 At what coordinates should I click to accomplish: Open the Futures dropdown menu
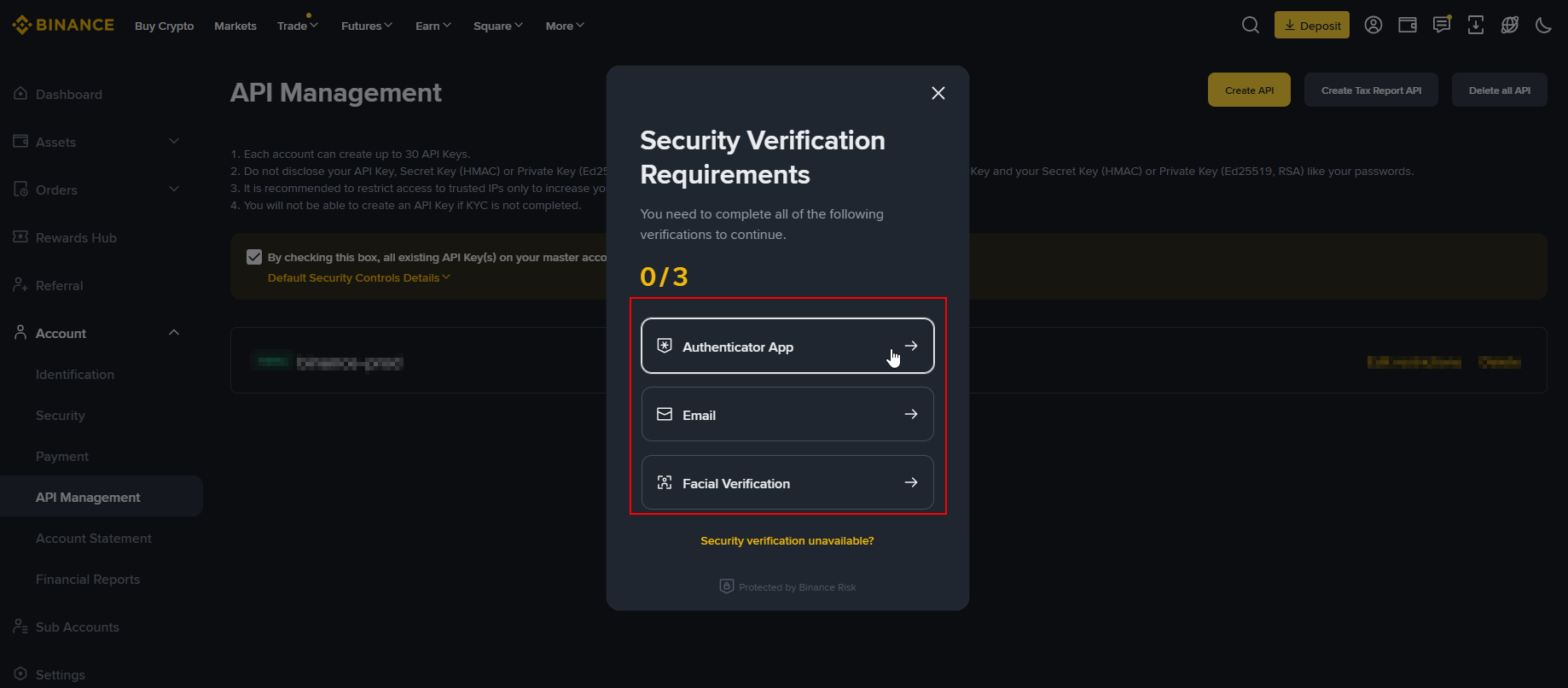(367, 26)
